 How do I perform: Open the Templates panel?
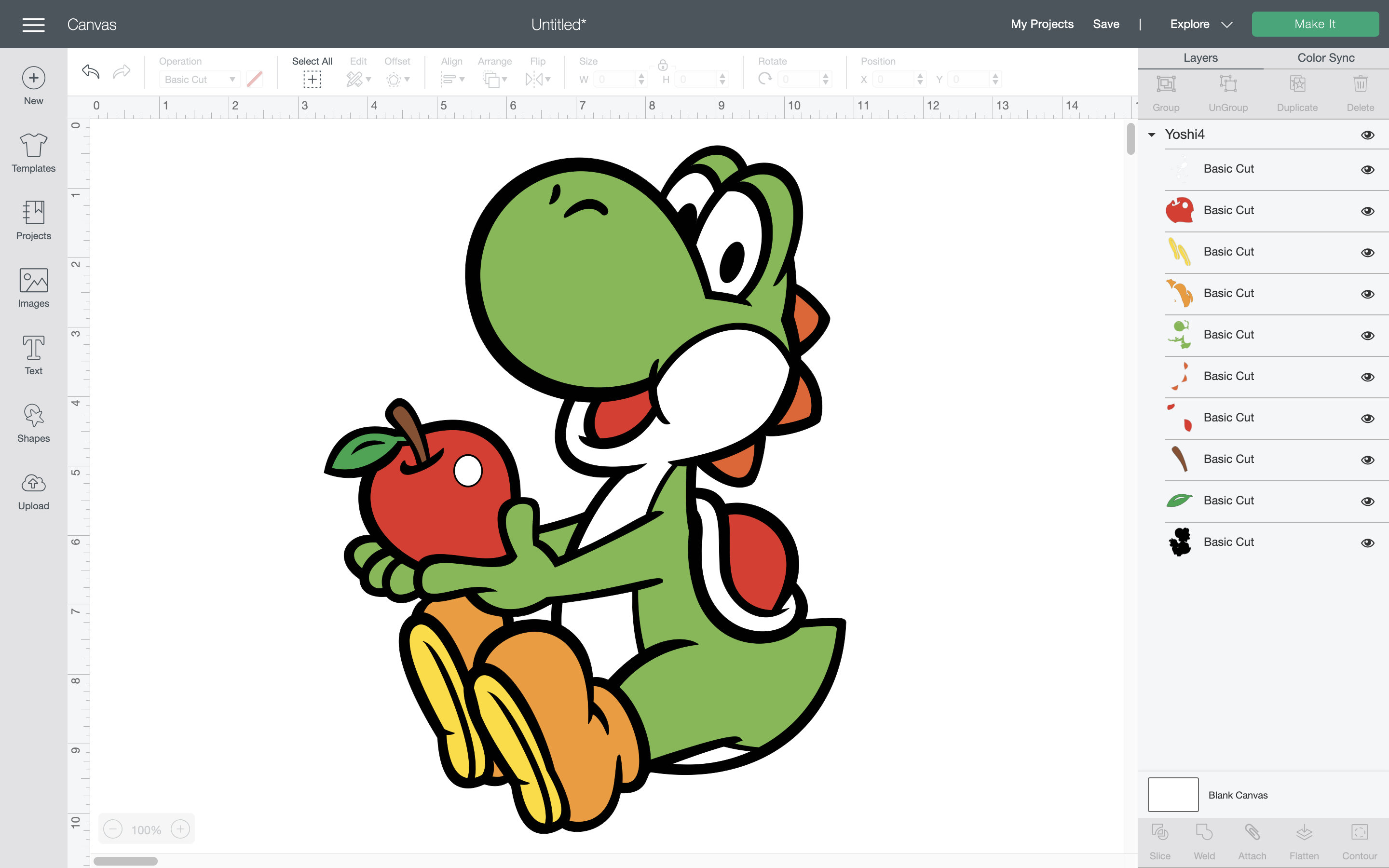click(x=33, y=153)
